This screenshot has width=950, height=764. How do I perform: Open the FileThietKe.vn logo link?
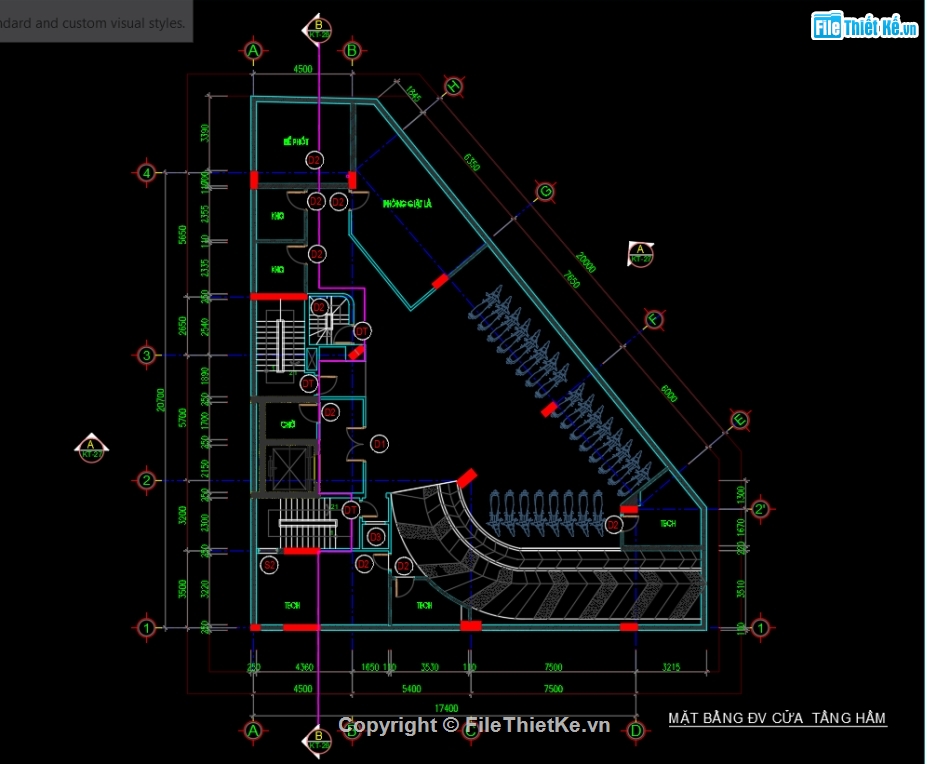tap(865, 25)
